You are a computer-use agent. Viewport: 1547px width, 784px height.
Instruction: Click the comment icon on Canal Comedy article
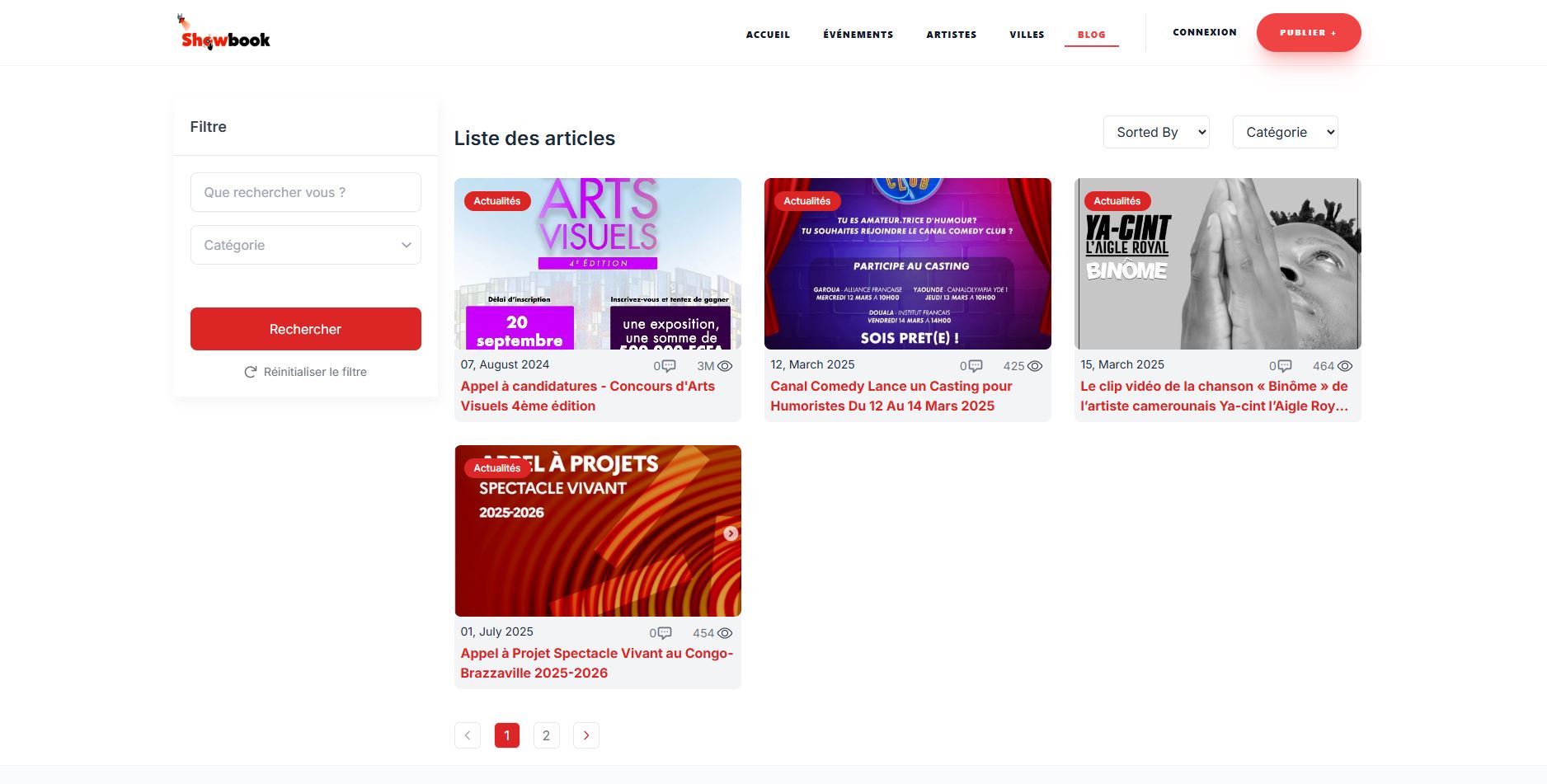tap(975, 366)
